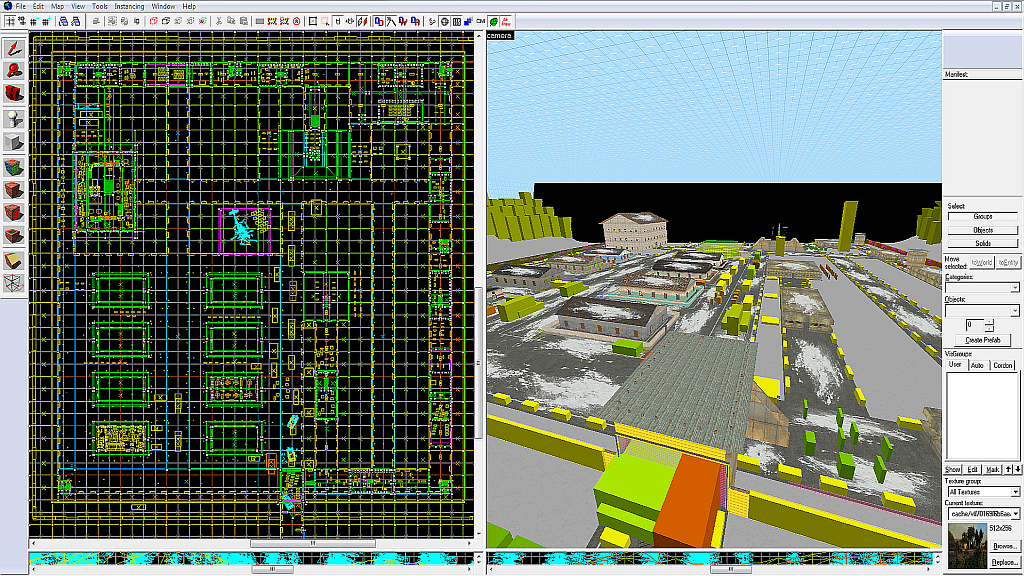Toggle face alignment mode icon
The image size is (1024, 576).
[362, 22]
